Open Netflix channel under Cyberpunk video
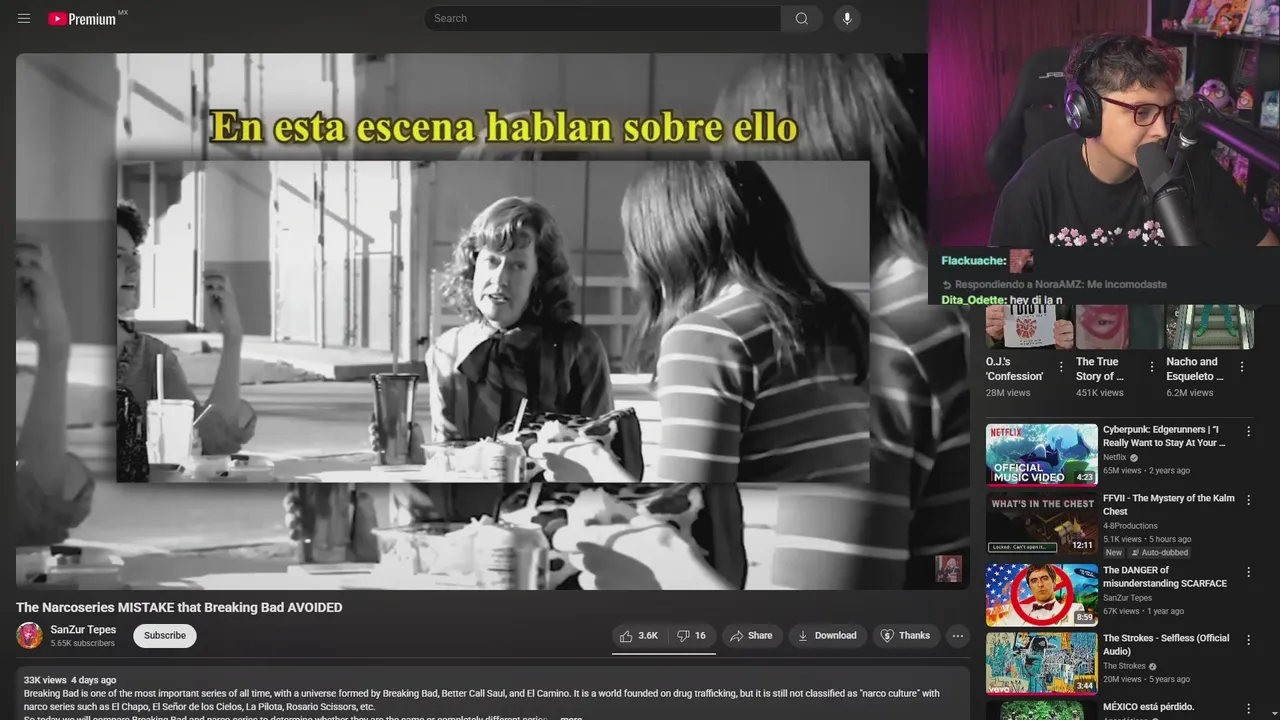 point(1114,457)
